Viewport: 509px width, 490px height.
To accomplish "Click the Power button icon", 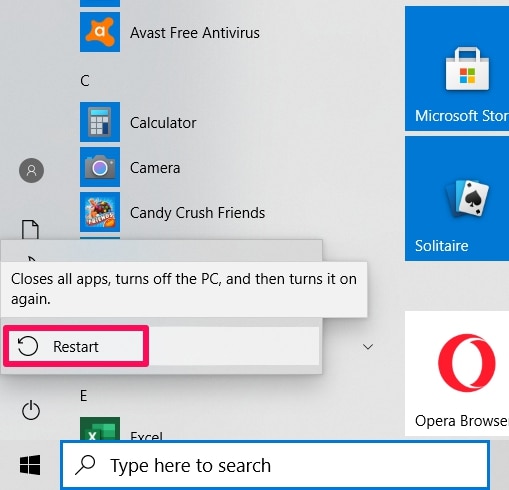I will pyautogui.click(x=31, y=410).
